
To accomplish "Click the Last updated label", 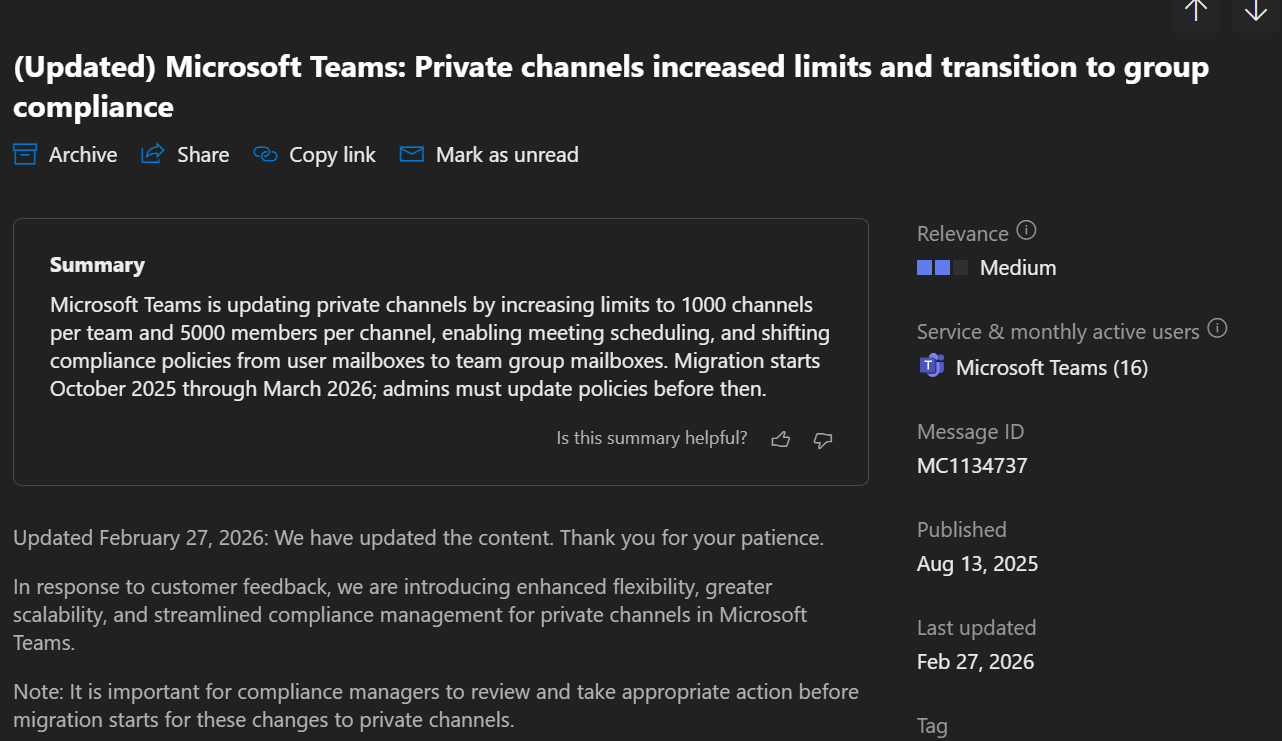I will point(976,628).
